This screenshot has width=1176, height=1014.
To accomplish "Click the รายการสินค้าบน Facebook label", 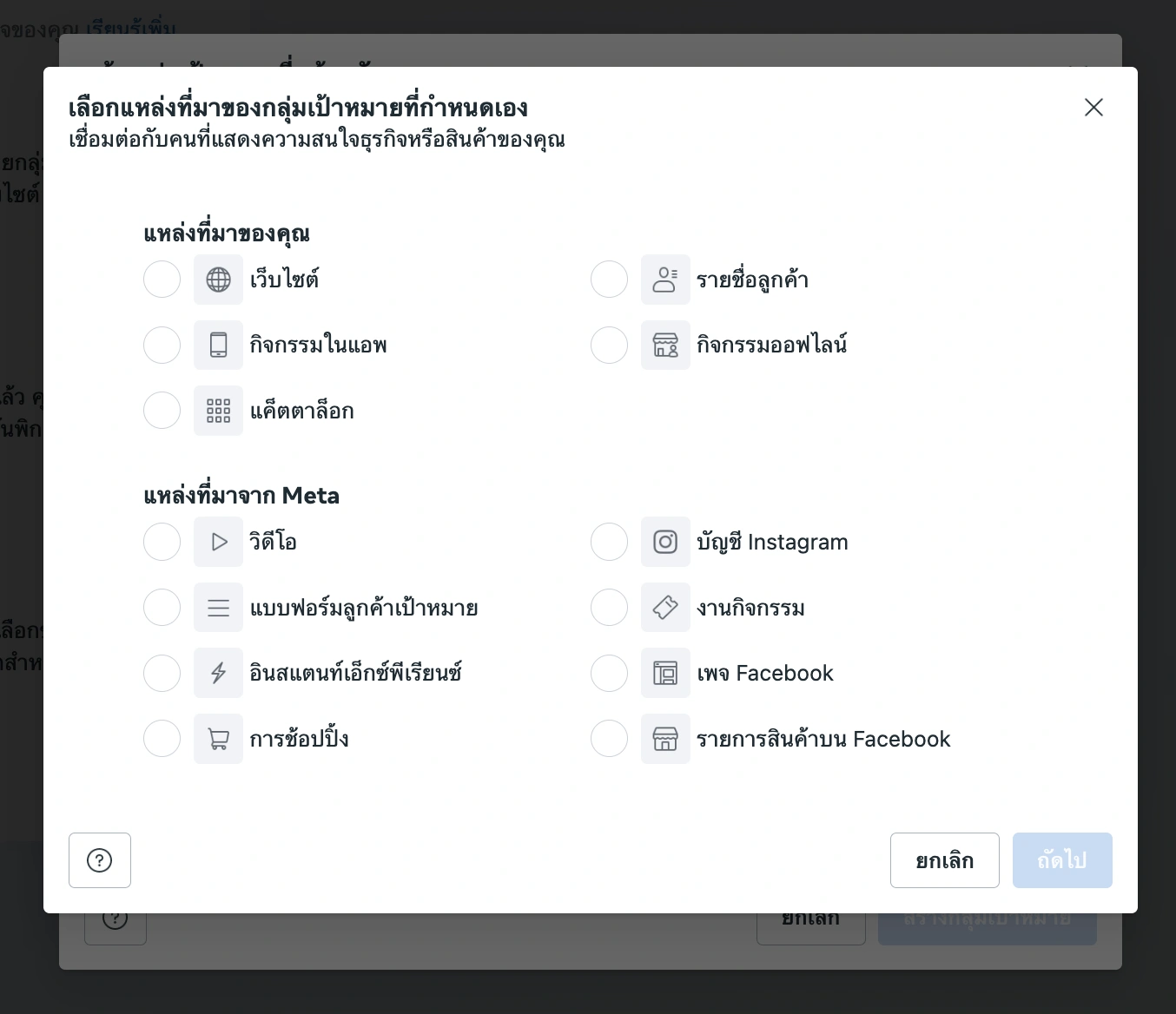I will click(x=823, y=739).
